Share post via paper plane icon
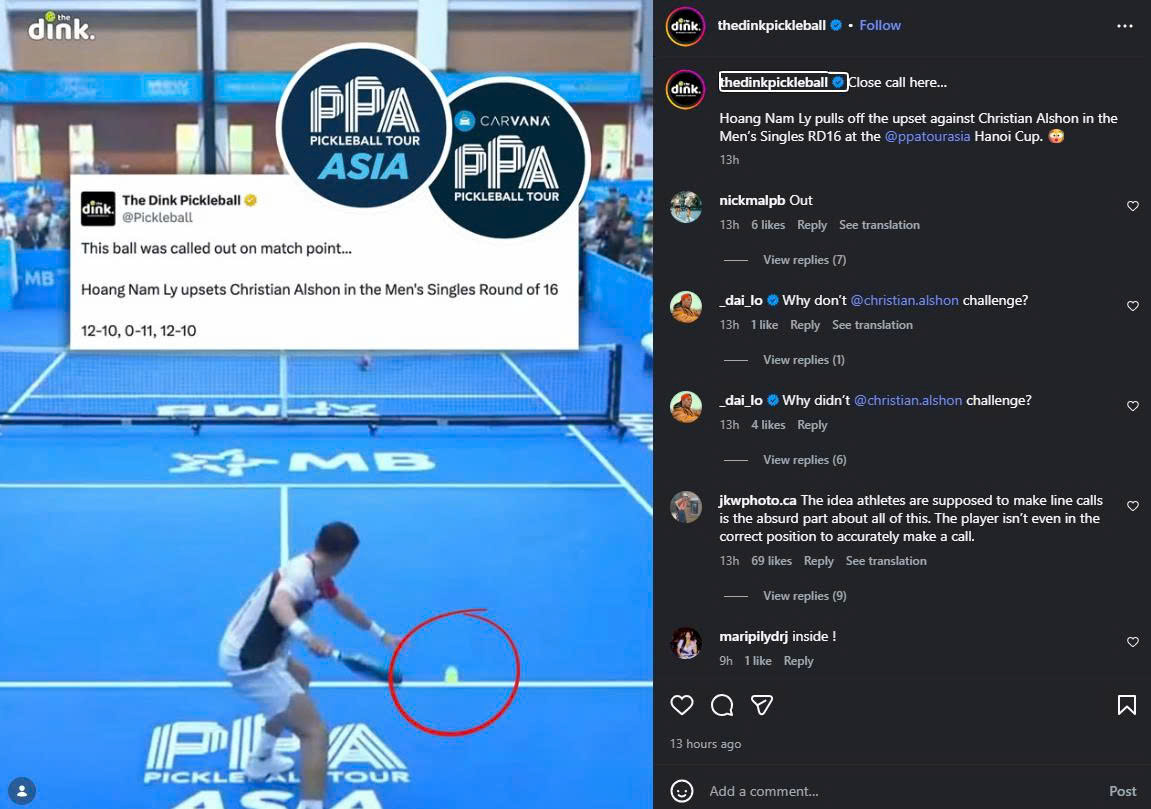This screenshot has height=809, width=1151. [761, 705]
